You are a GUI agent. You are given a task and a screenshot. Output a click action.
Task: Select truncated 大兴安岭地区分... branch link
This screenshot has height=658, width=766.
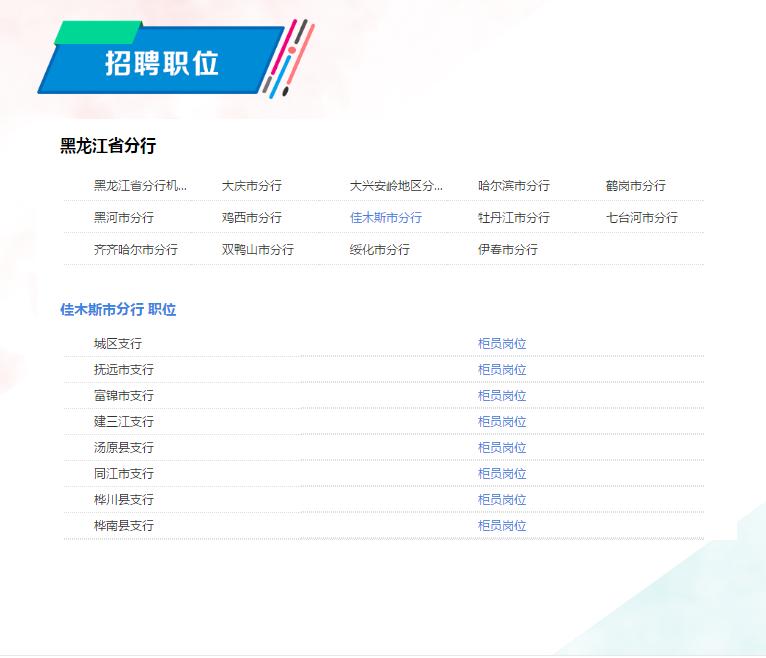(395, 186)
